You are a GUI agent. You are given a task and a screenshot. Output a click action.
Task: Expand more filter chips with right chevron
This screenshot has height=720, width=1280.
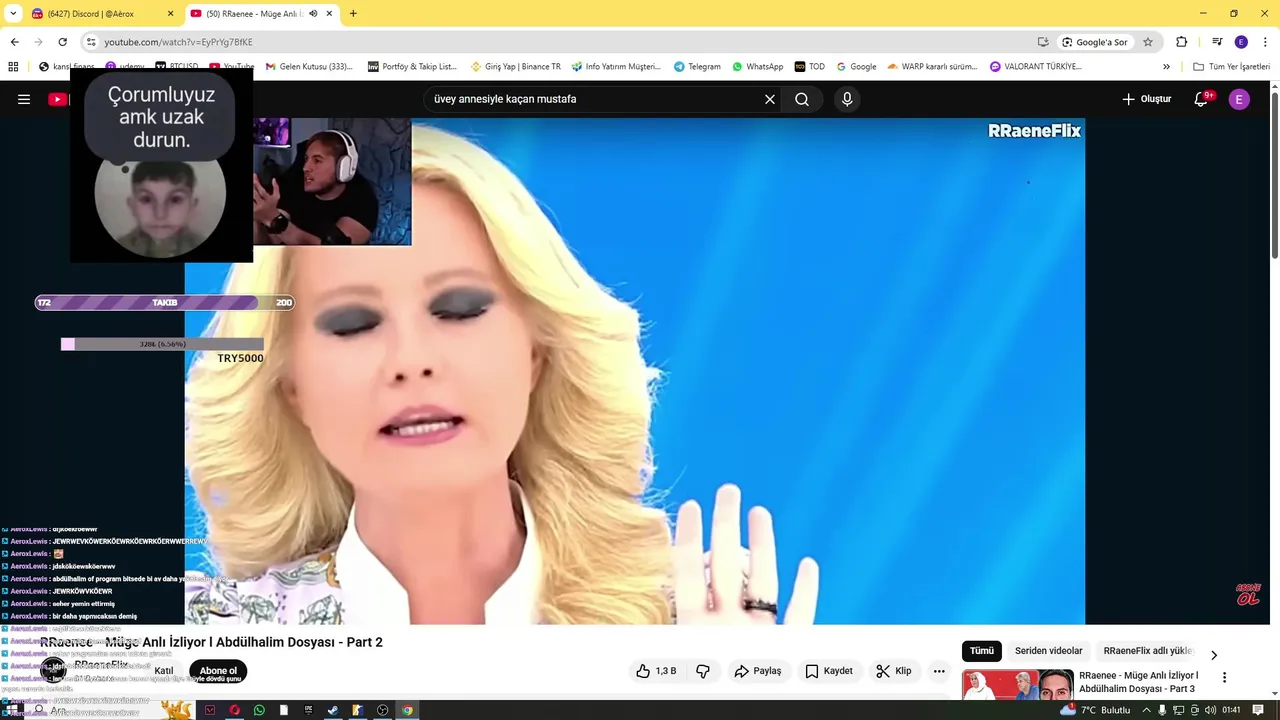pos(1214,655)
